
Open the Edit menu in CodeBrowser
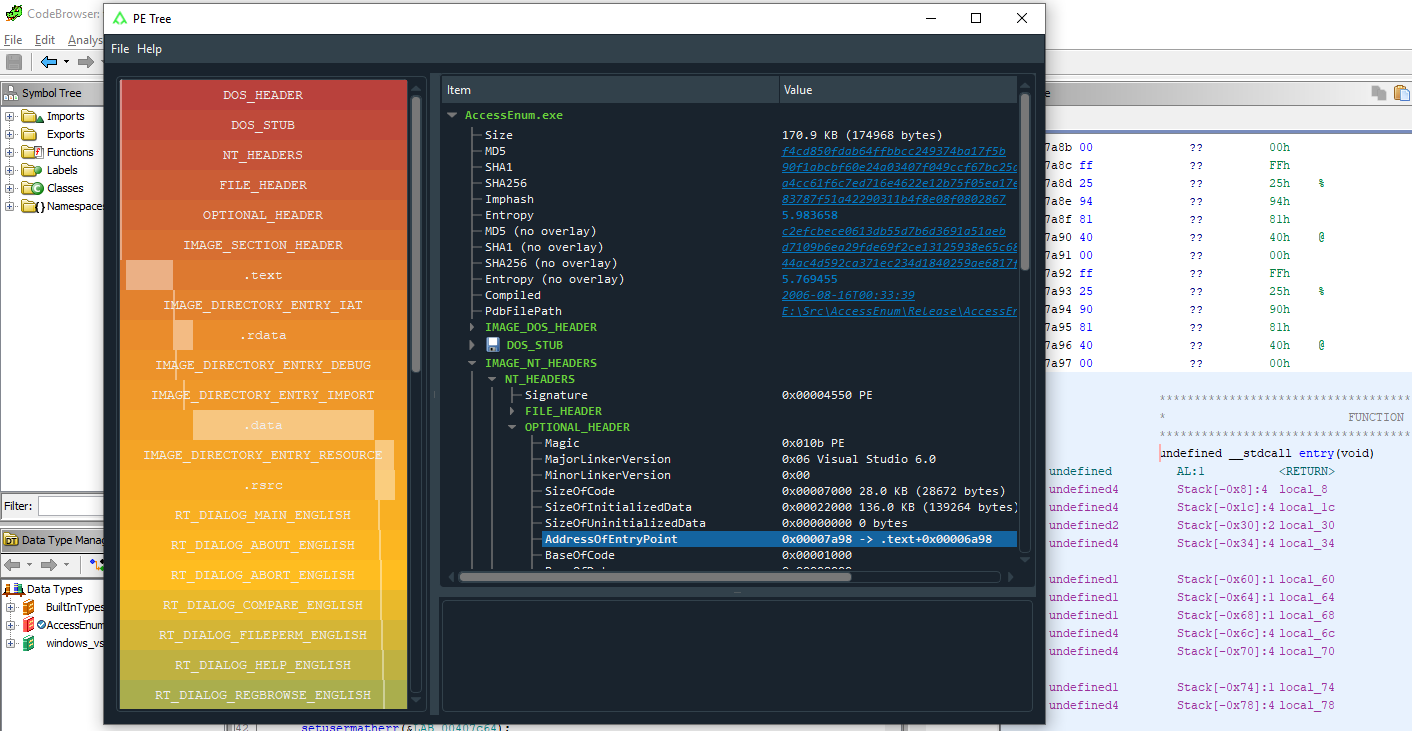tap(45, 40)
